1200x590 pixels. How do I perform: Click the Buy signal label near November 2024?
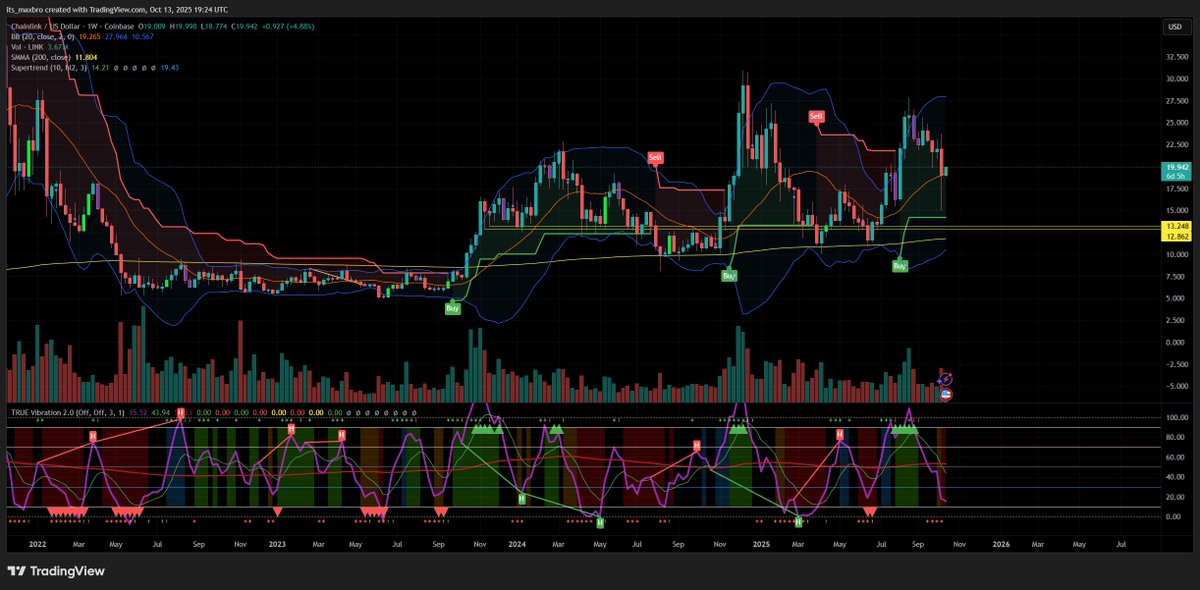[x=730, y=274]
